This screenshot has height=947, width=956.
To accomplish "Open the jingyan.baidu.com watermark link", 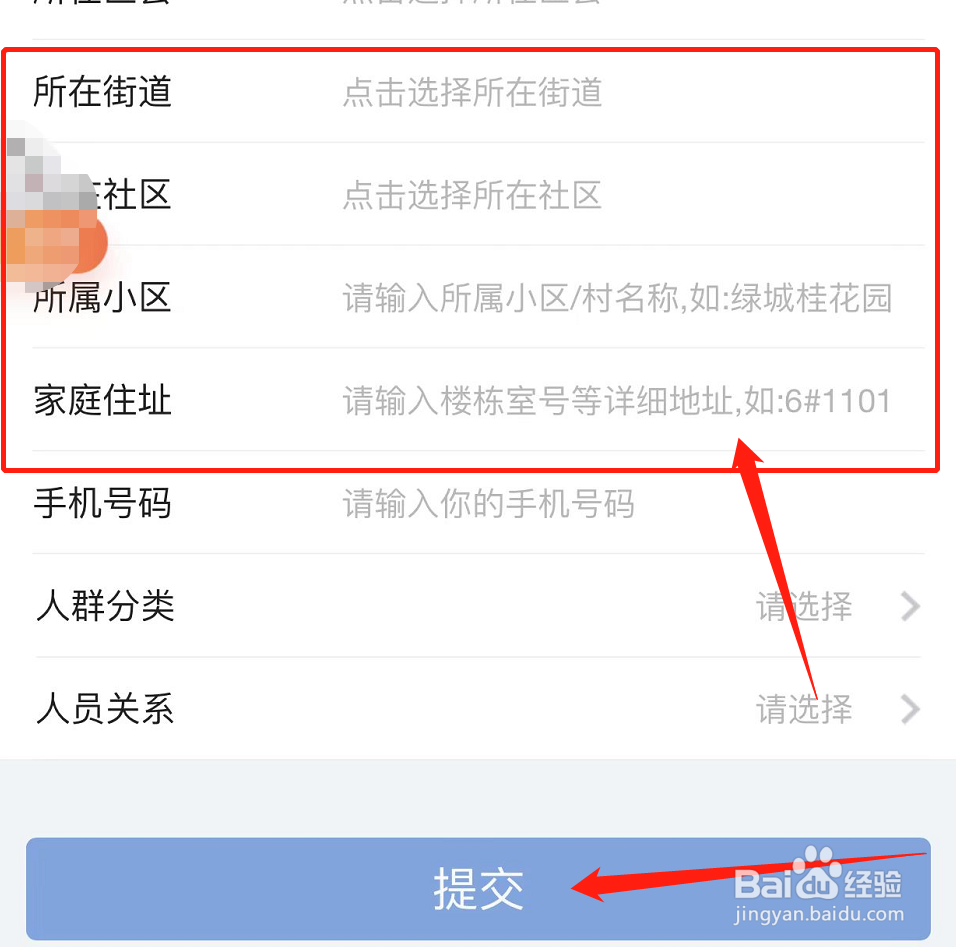I will [x=819, y=914].
